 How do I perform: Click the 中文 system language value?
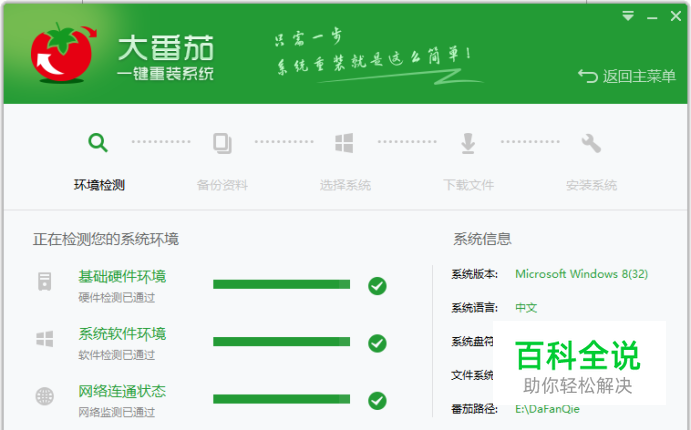click(526, 308)
